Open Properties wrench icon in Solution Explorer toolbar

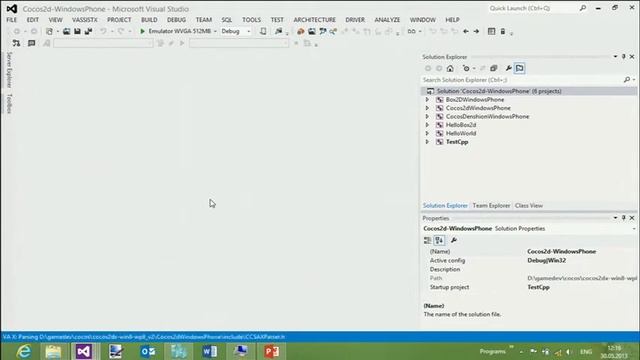(x=508, y=69)
